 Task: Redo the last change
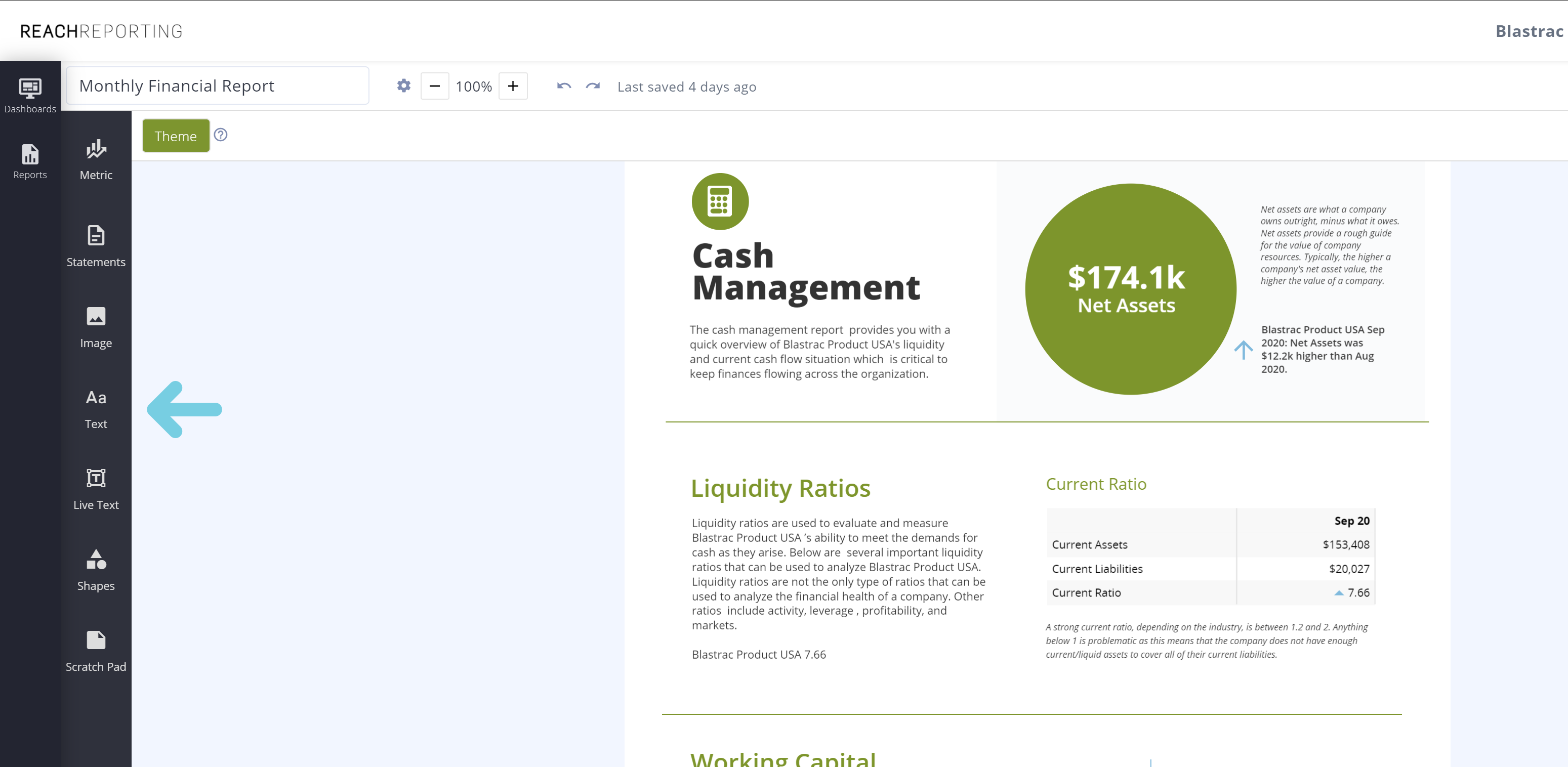click(593, 87)
